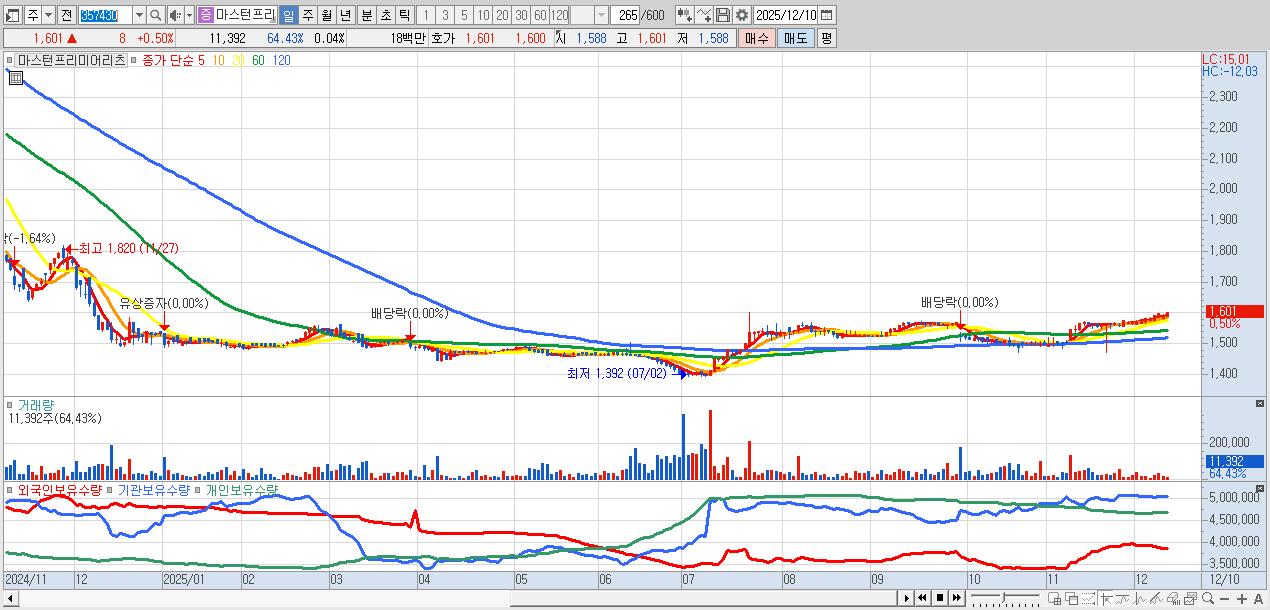This screenshot has height=610, width=1270.
Task: Select monthly 월 period toggle
Action: click(325, 15)
